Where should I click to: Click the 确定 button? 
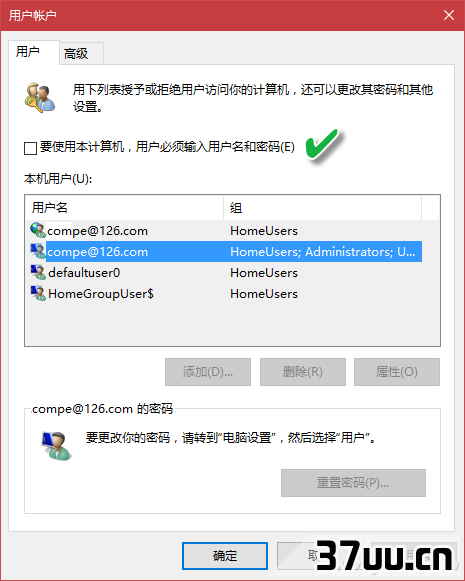click(225, 556)
